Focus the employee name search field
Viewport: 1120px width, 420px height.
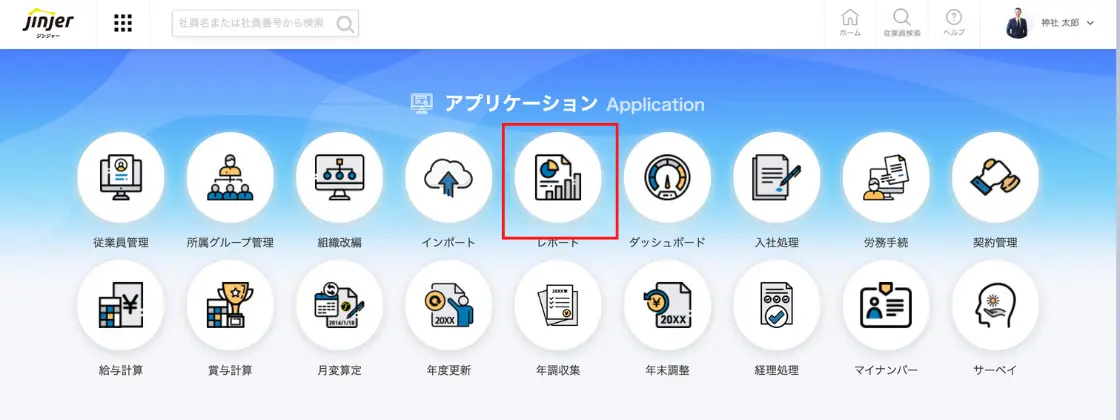pos(265,24)
